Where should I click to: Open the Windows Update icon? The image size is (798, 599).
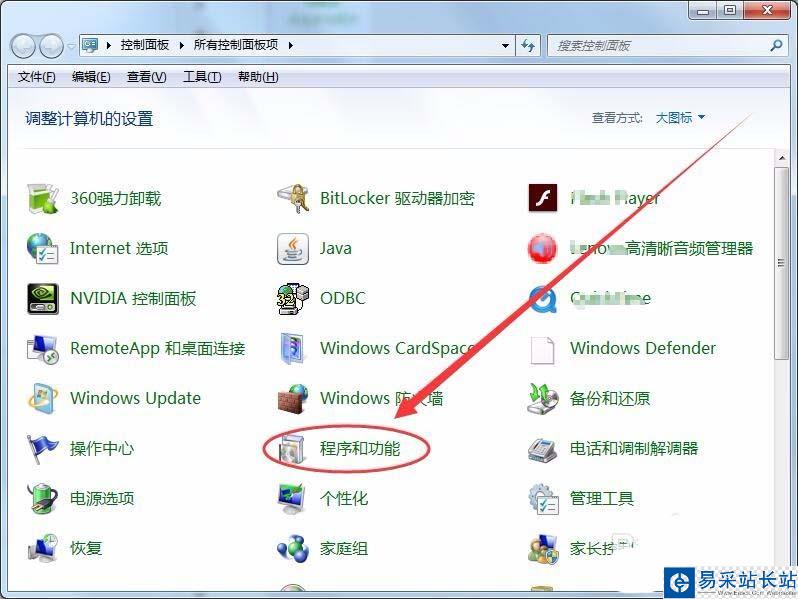(43, 398)
